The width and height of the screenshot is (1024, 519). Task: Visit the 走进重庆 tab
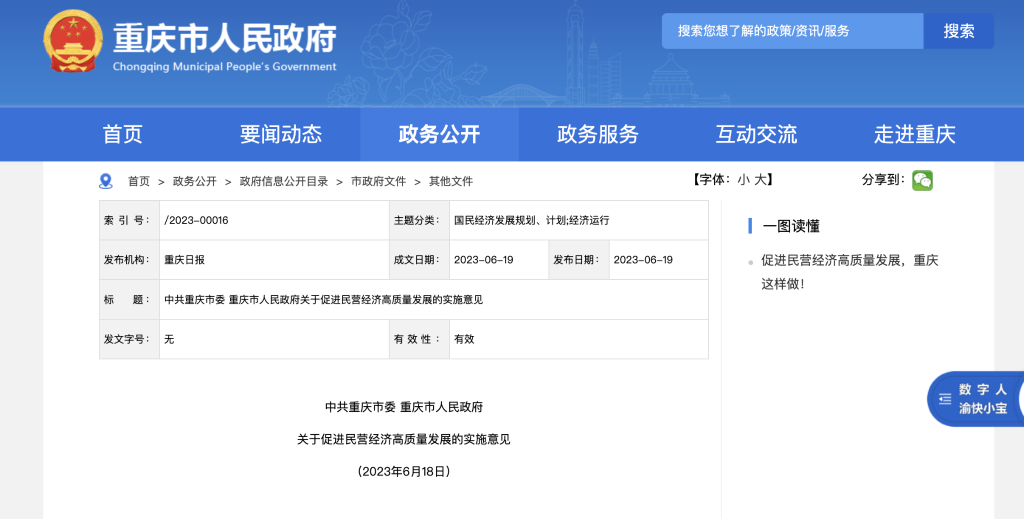tap(914, 134)
